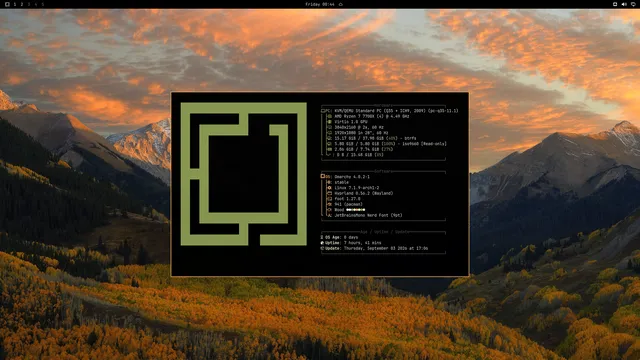Viewport: 640px width, 360px height.
Task: Switch to workspace 5
Action: 42,4
